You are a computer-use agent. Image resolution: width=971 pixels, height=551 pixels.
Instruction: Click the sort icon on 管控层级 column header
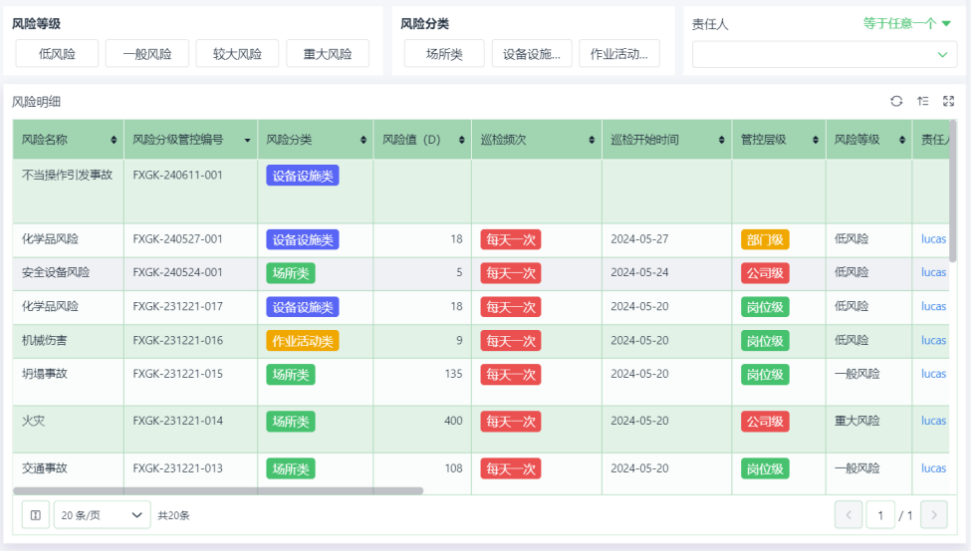[x=815, y=140]
